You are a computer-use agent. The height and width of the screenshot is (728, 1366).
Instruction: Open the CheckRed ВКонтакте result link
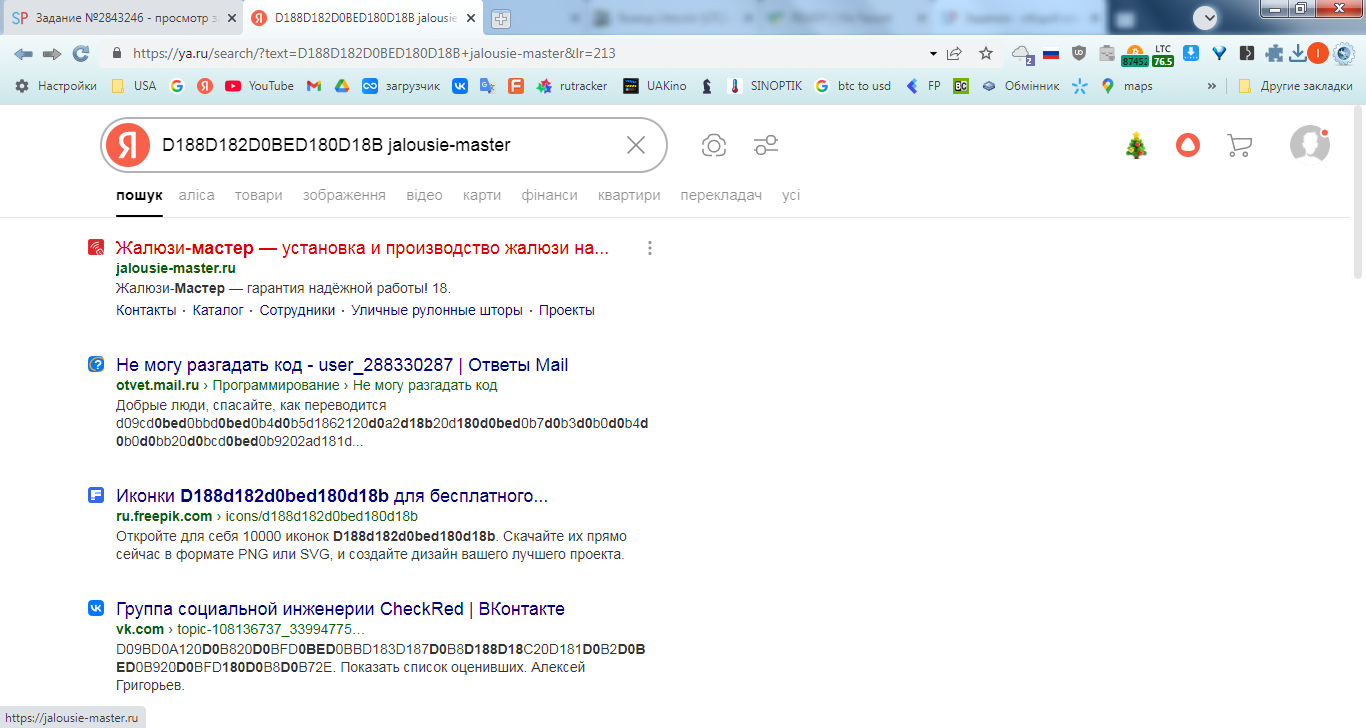[x=340, y=609]
